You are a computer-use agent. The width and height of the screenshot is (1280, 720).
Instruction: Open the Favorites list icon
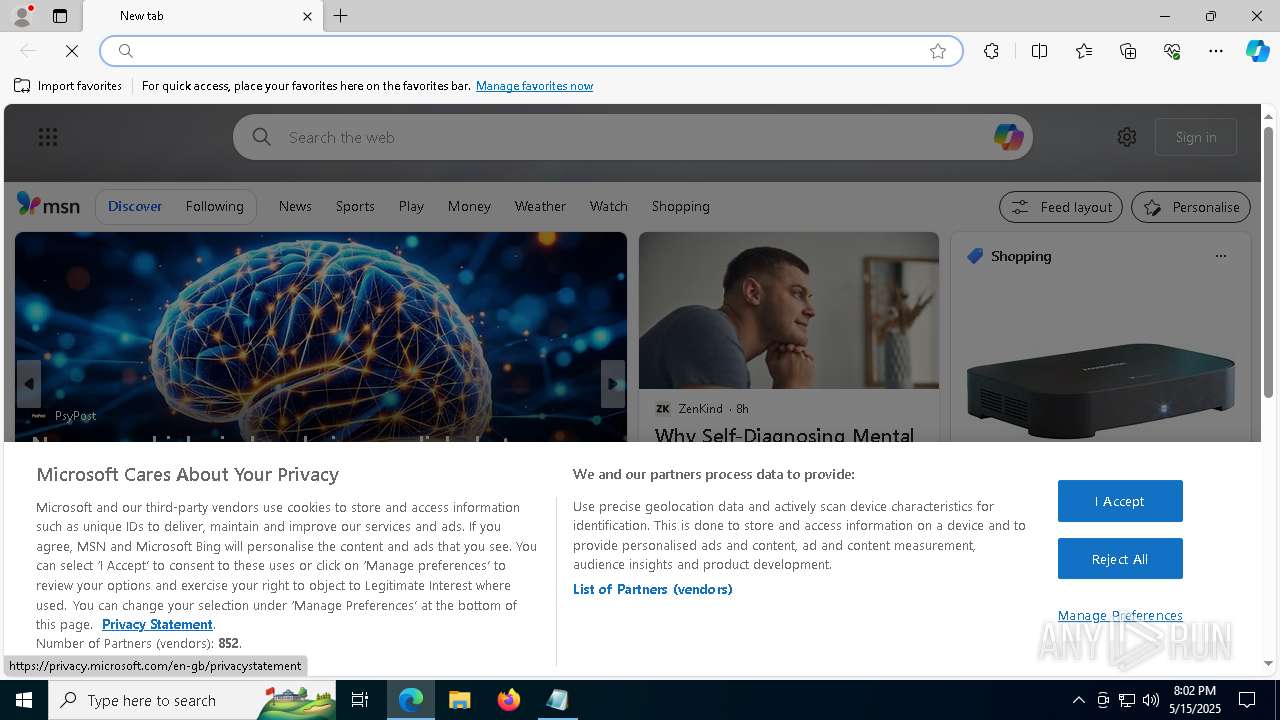(x=1084, y=51)
